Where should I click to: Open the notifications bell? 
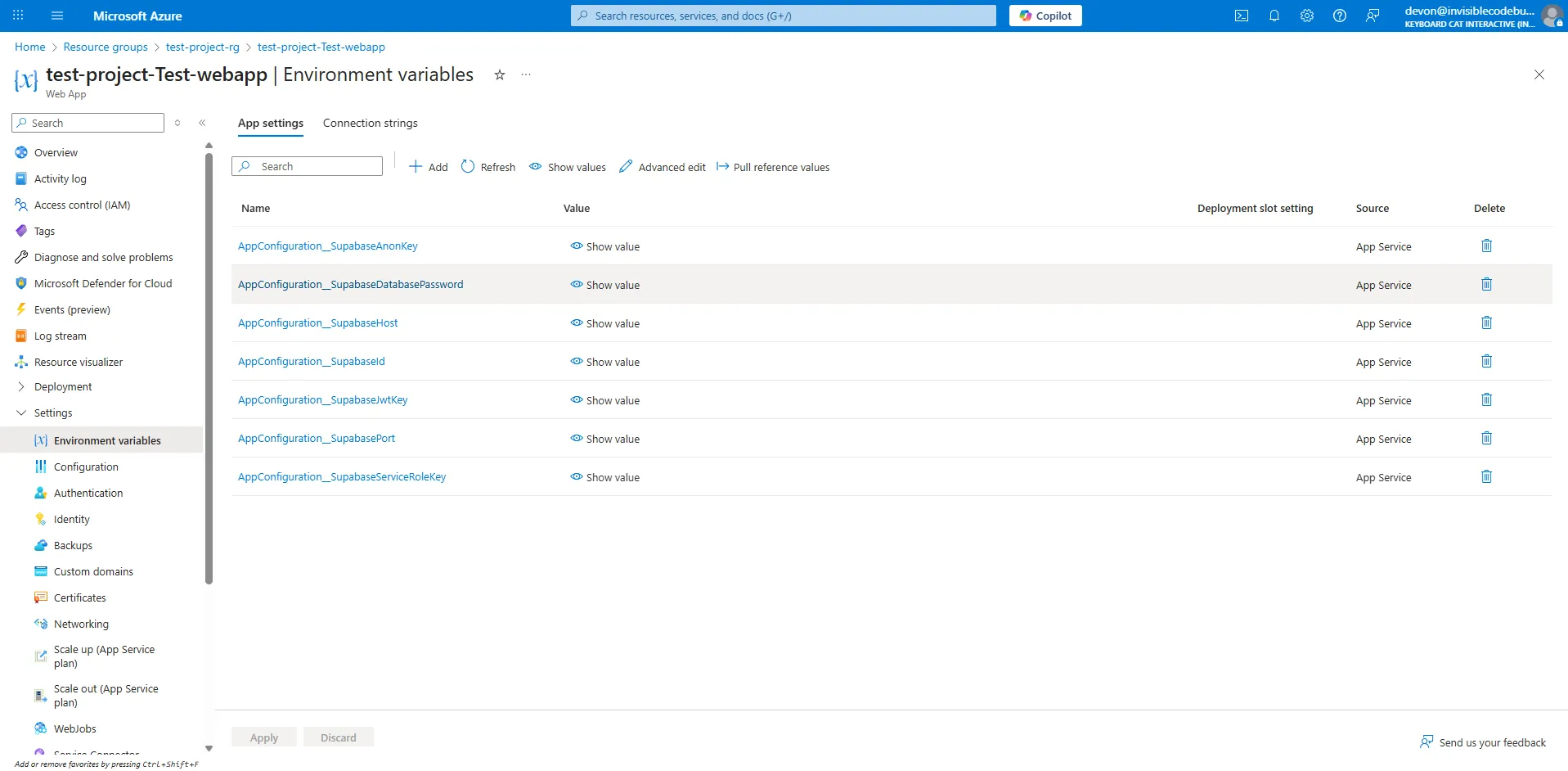click(1274, 16)
